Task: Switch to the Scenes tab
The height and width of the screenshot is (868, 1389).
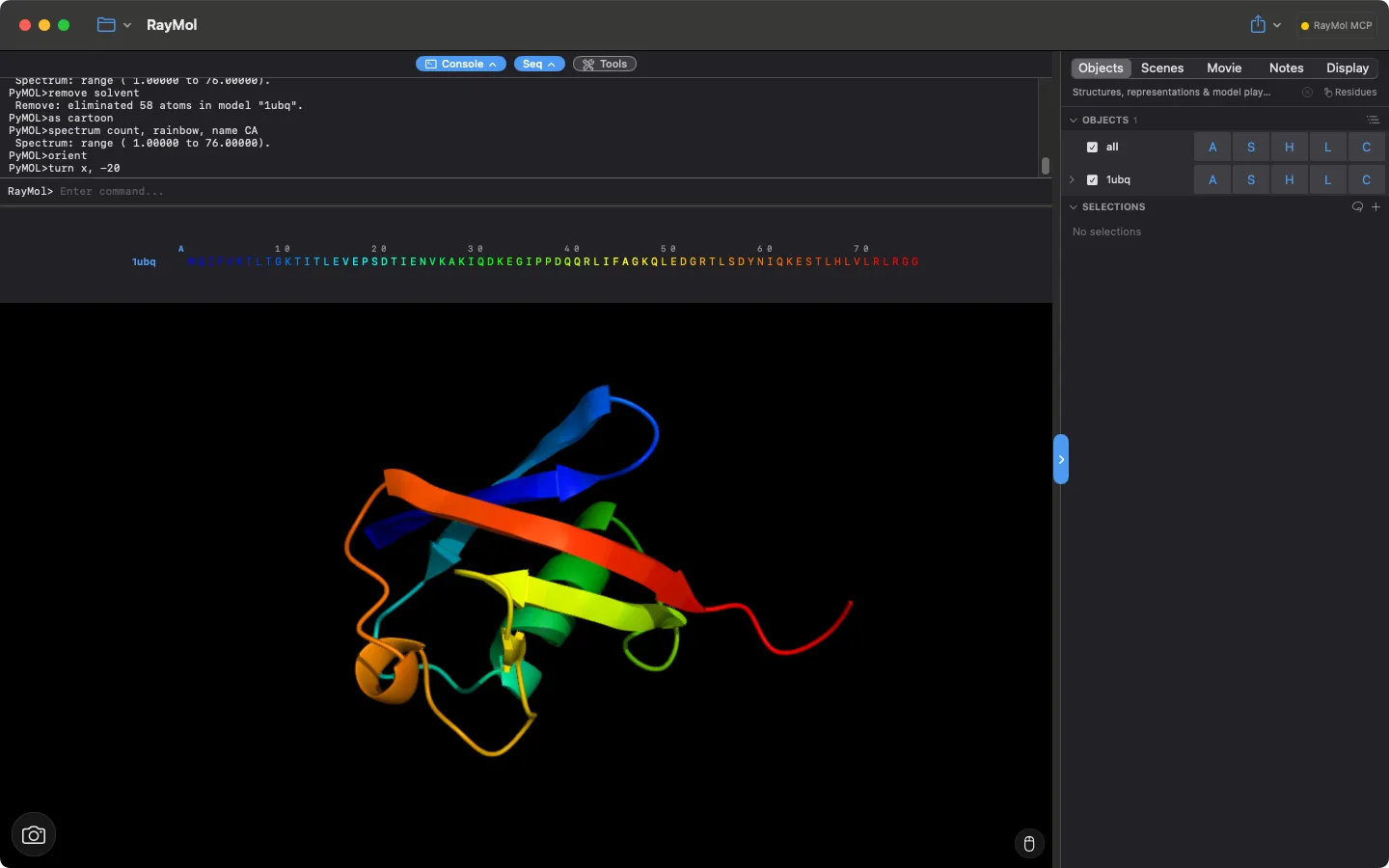Action: 1162,68
